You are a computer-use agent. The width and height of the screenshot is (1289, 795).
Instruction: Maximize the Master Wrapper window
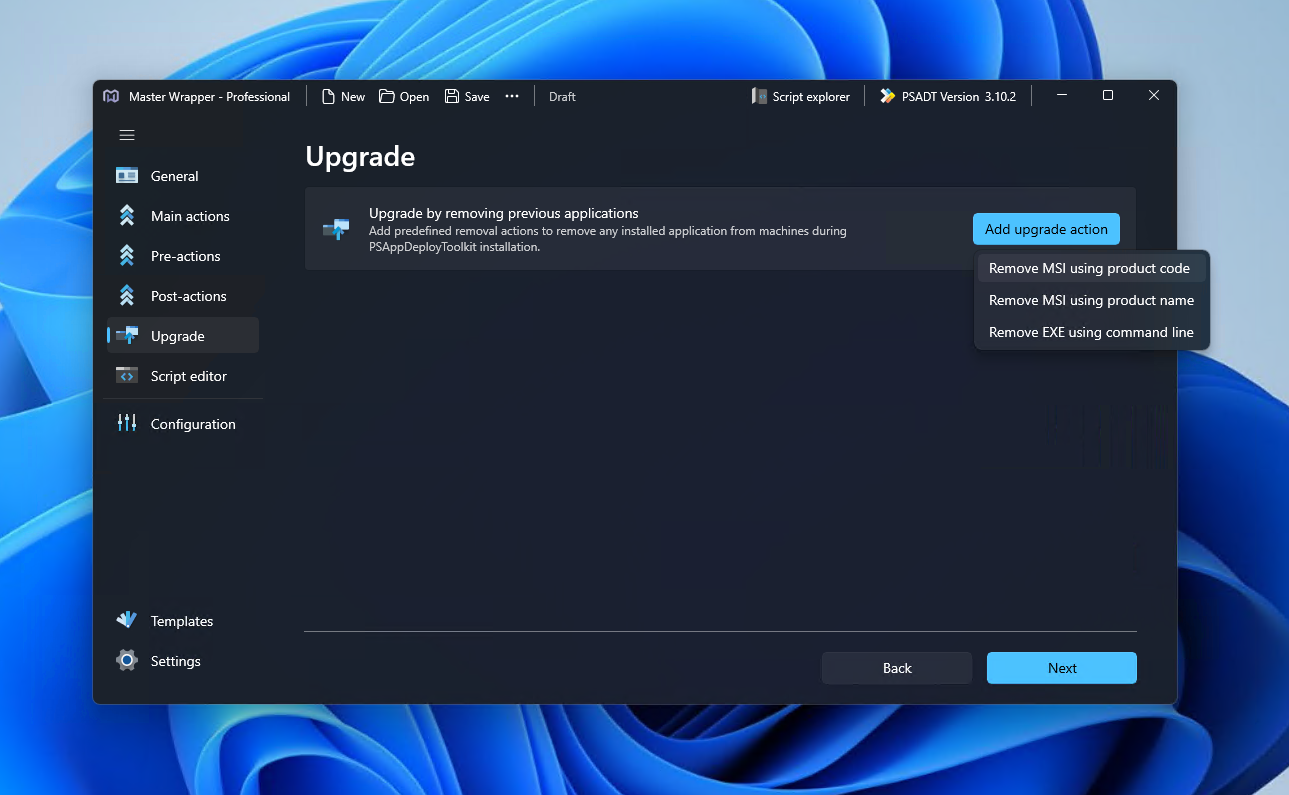click(1108, 95)
